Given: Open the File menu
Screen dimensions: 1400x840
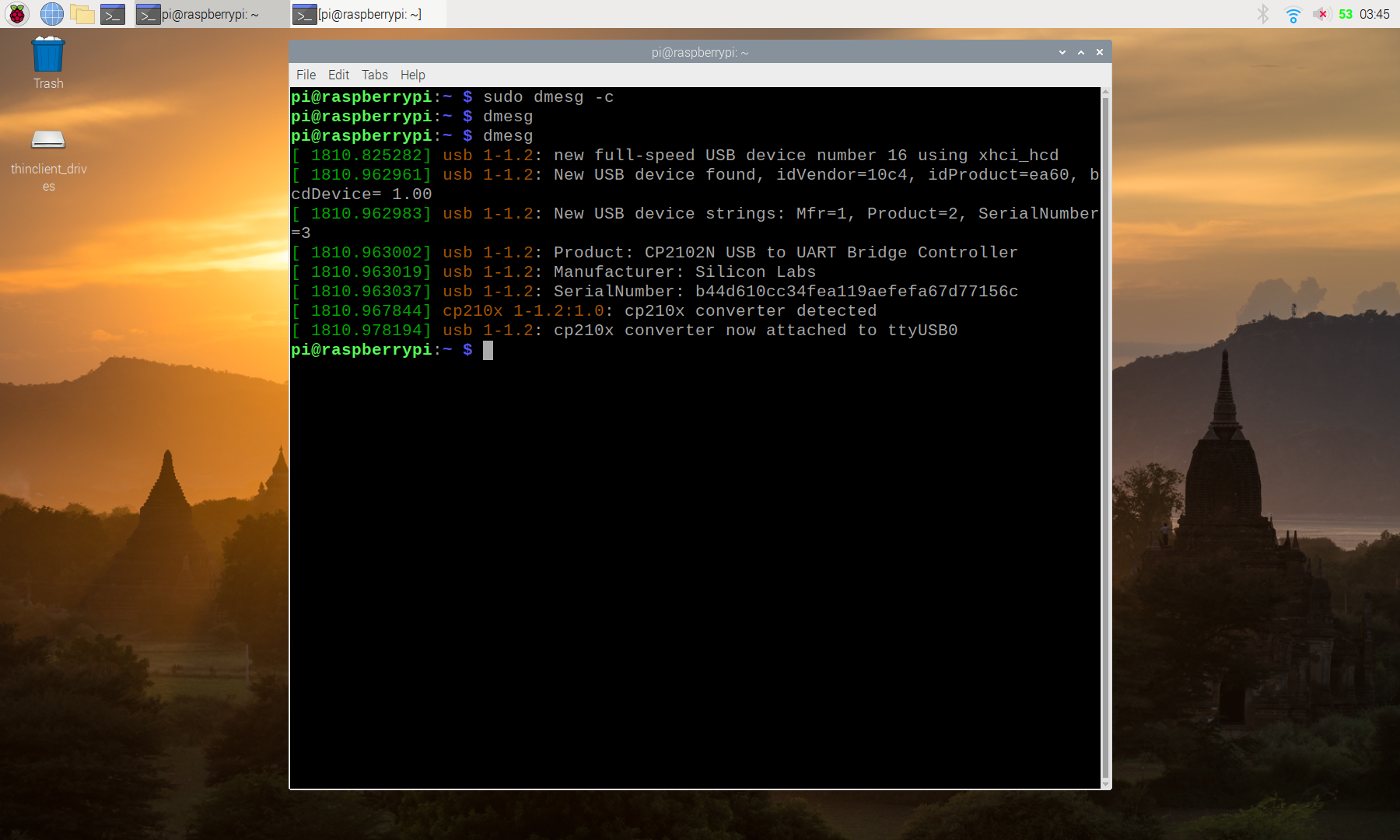Looking at the screenshot, I should (x=306, y=75).
